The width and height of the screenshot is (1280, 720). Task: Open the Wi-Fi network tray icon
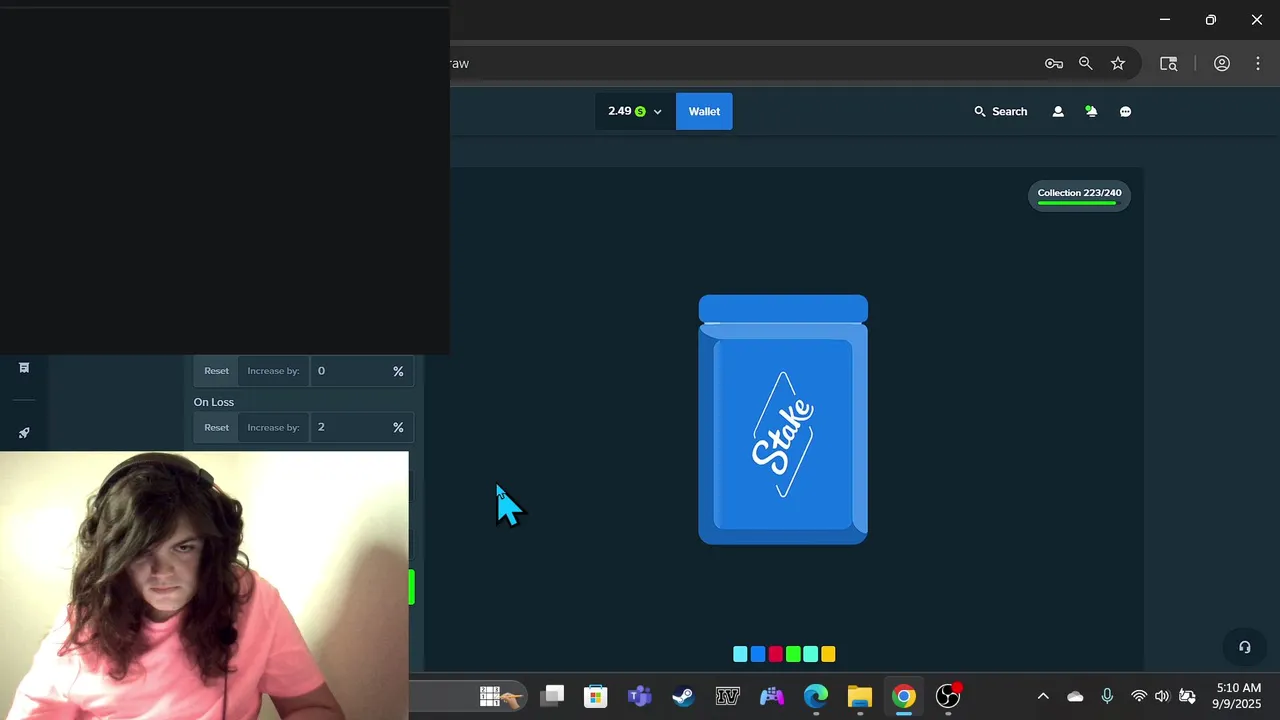[1139, 696]
